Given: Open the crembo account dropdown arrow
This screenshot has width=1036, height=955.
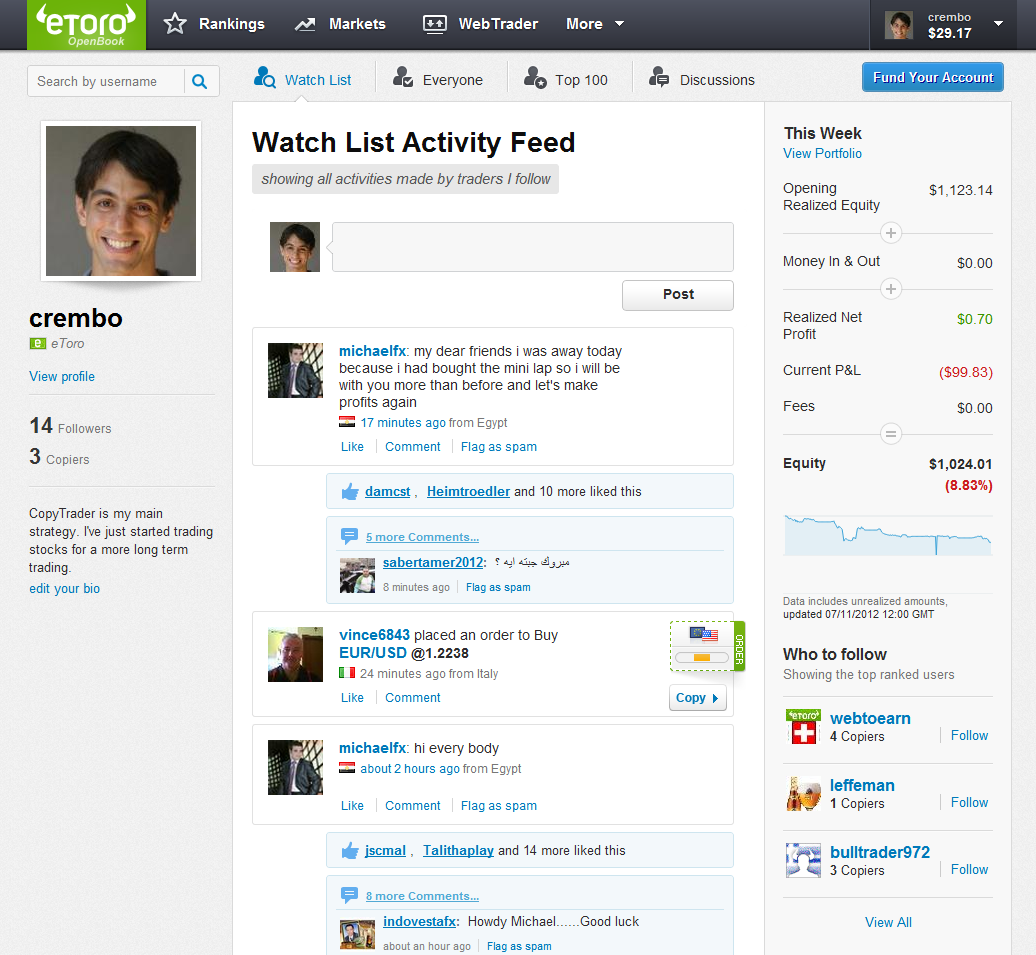Looking at the screenshot, I should [998, 24].
